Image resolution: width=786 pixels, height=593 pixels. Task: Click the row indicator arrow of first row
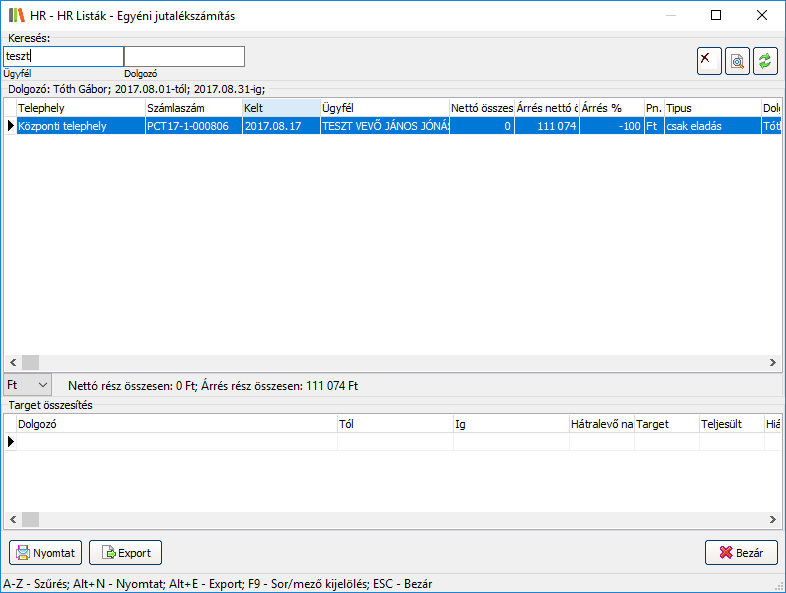coord(10,126)
